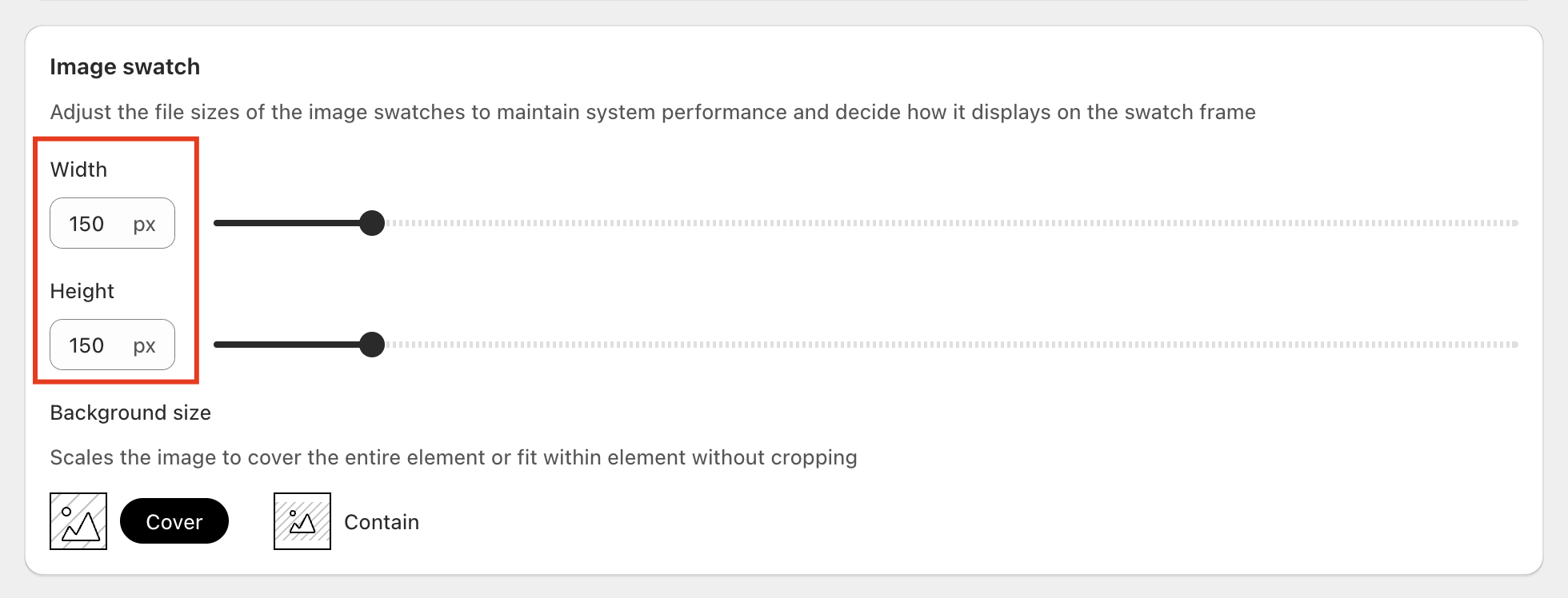
Task: Focus the Width value input field
Action: coord(88,224)
